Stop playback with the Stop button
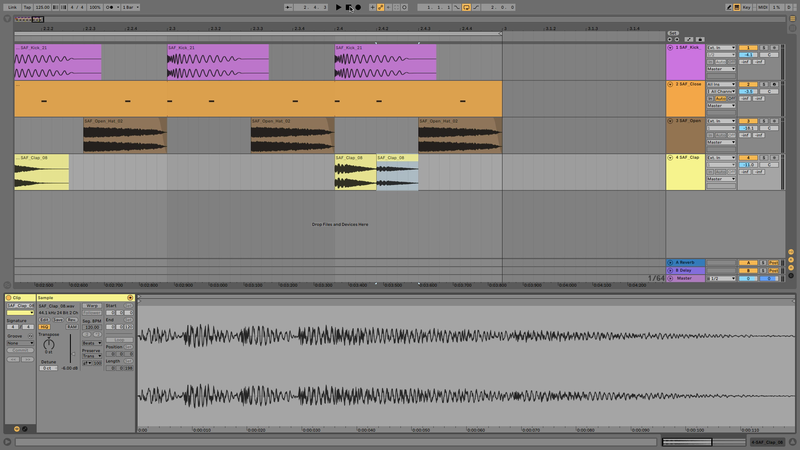800x450 pixels. tap(349, 7)
